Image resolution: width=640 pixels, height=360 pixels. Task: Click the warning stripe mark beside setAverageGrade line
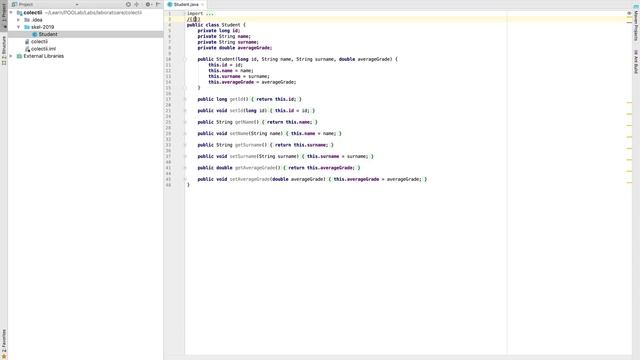[x=629, y=182]
